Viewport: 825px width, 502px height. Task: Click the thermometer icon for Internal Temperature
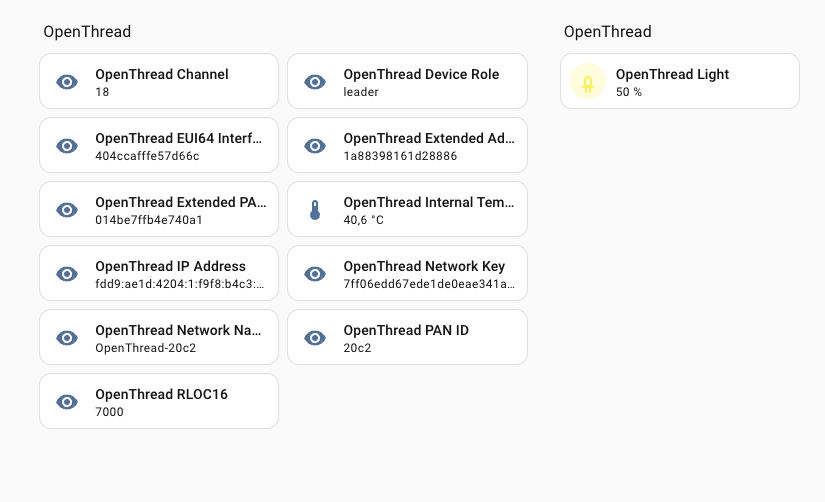[x=315, y=210]
